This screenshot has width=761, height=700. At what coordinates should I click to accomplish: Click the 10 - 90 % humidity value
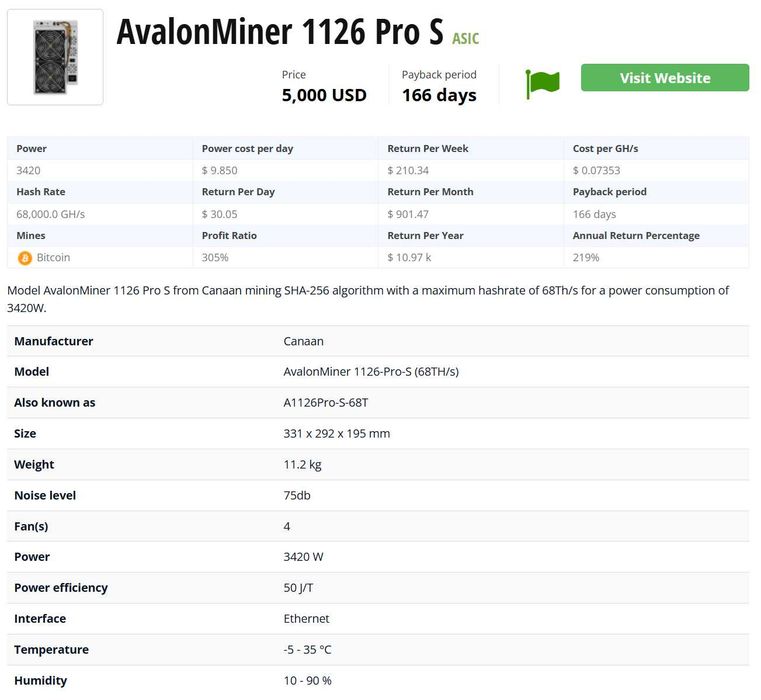pyautogui.click(x=307, y=681)
